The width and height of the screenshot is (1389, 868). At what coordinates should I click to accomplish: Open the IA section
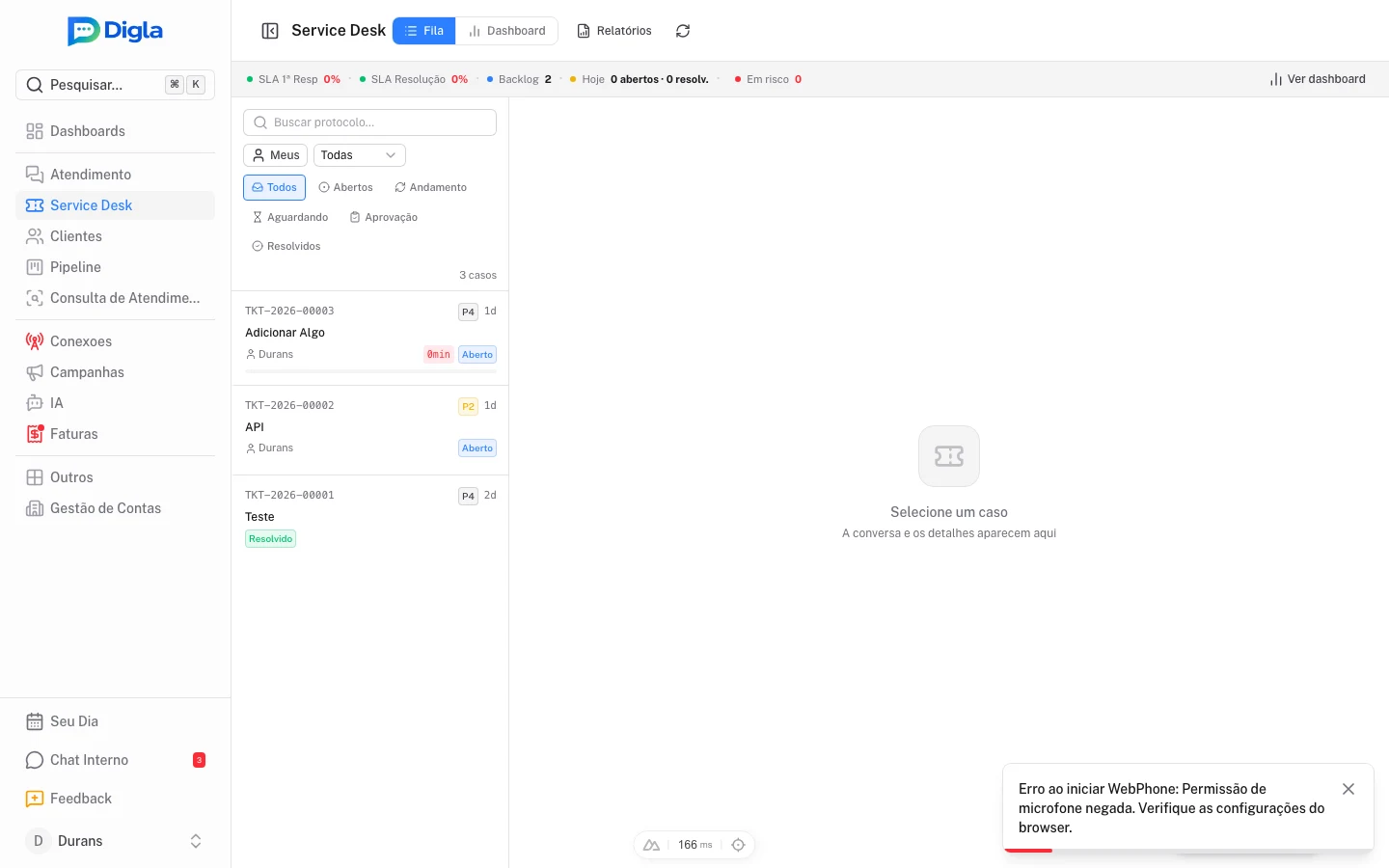click(116, 403)
